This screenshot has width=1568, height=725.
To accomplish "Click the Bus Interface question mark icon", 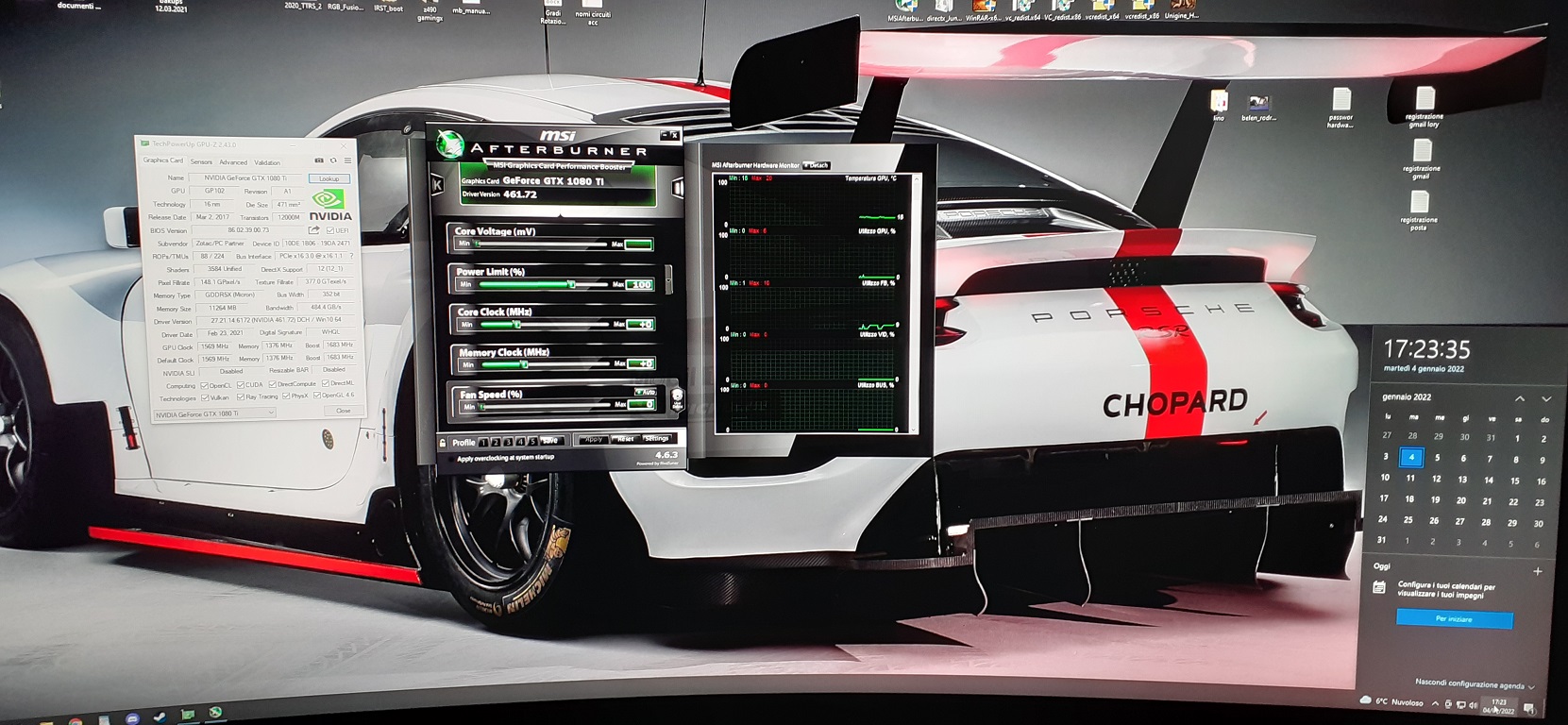I will tap(351, 256).
